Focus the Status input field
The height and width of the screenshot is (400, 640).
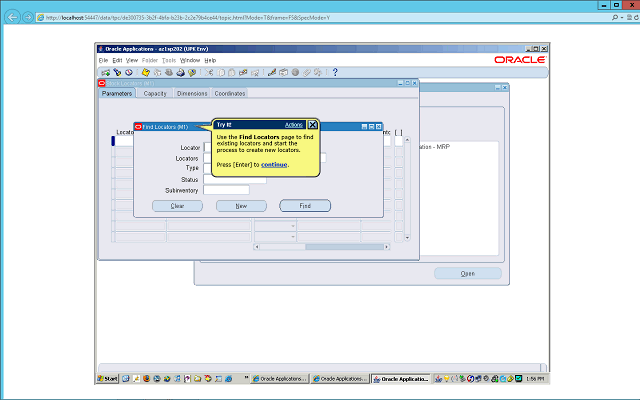[x=235, y=179]
